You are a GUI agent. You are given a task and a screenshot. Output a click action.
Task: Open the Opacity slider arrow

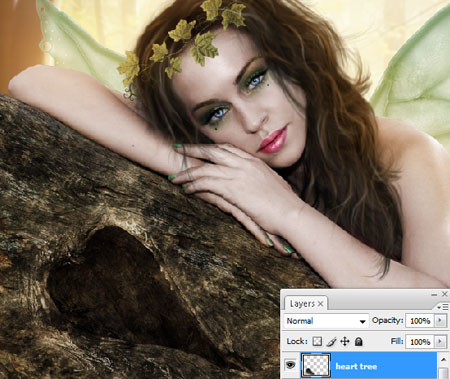(x=440, y=321)
